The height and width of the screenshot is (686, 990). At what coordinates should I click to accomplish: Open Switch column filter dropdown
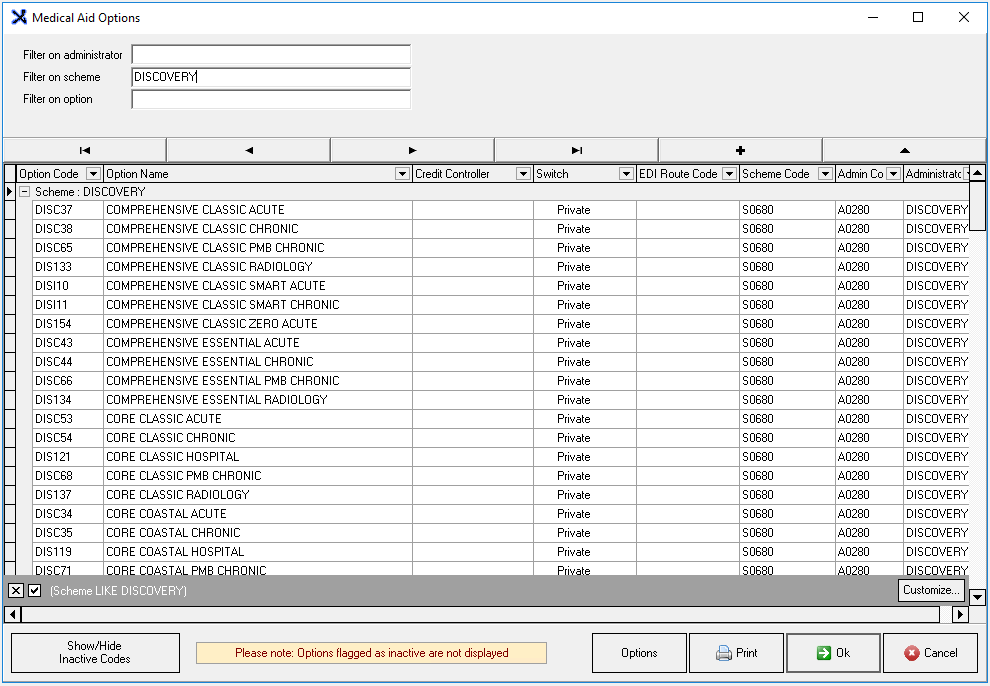[626, 174]
